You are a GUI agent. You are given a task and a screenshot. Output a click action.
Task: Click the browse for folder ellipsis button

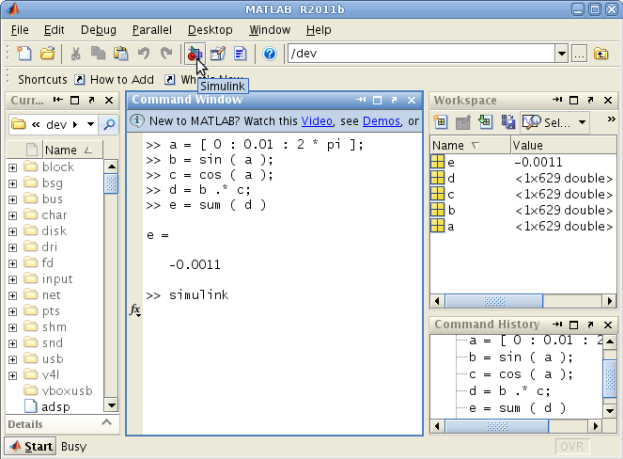[579, 53]
